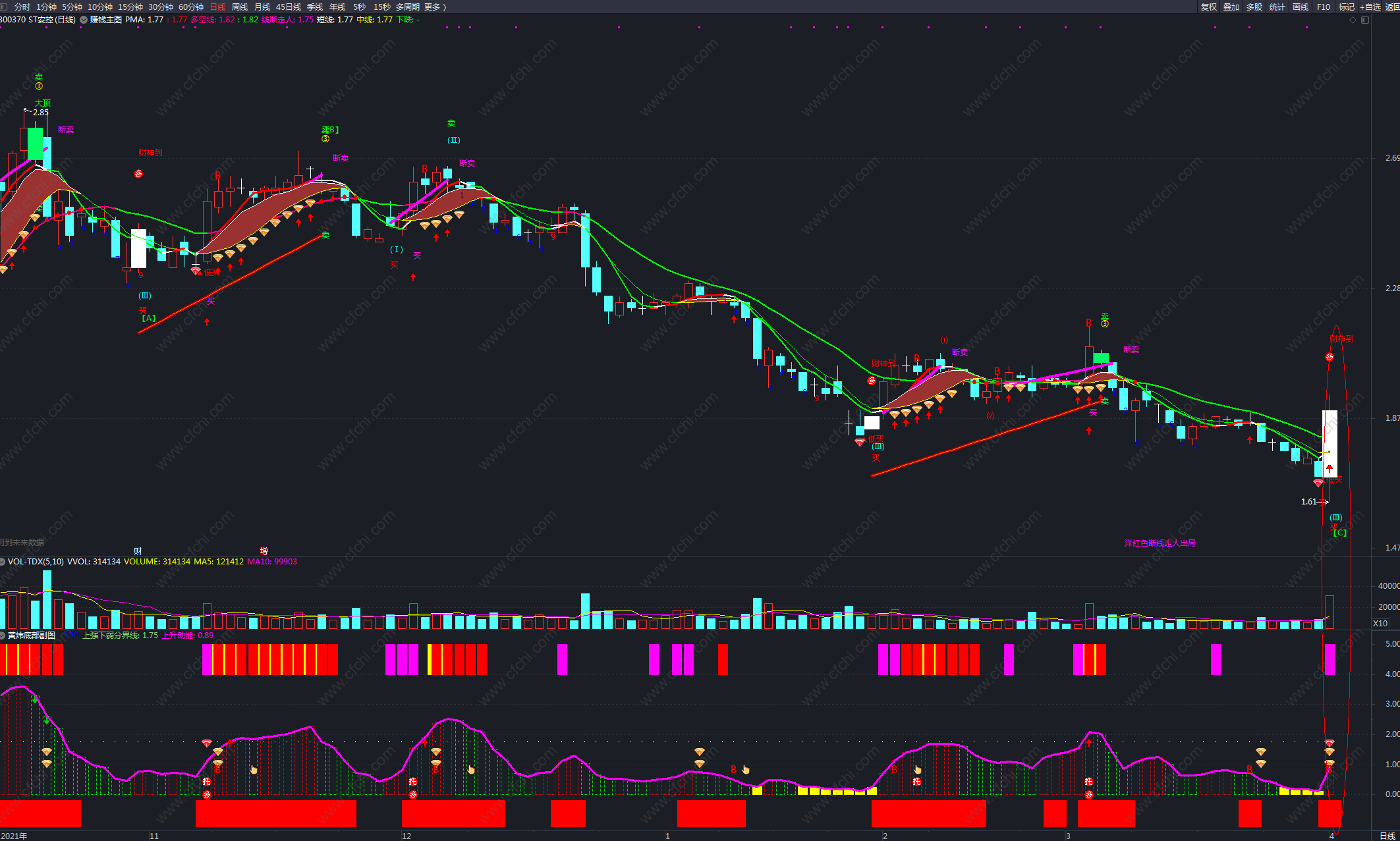1400x841 pixels.
Task: Click the X10 volume scale label
Action: pyautogui.click(x=1380, y=623)
